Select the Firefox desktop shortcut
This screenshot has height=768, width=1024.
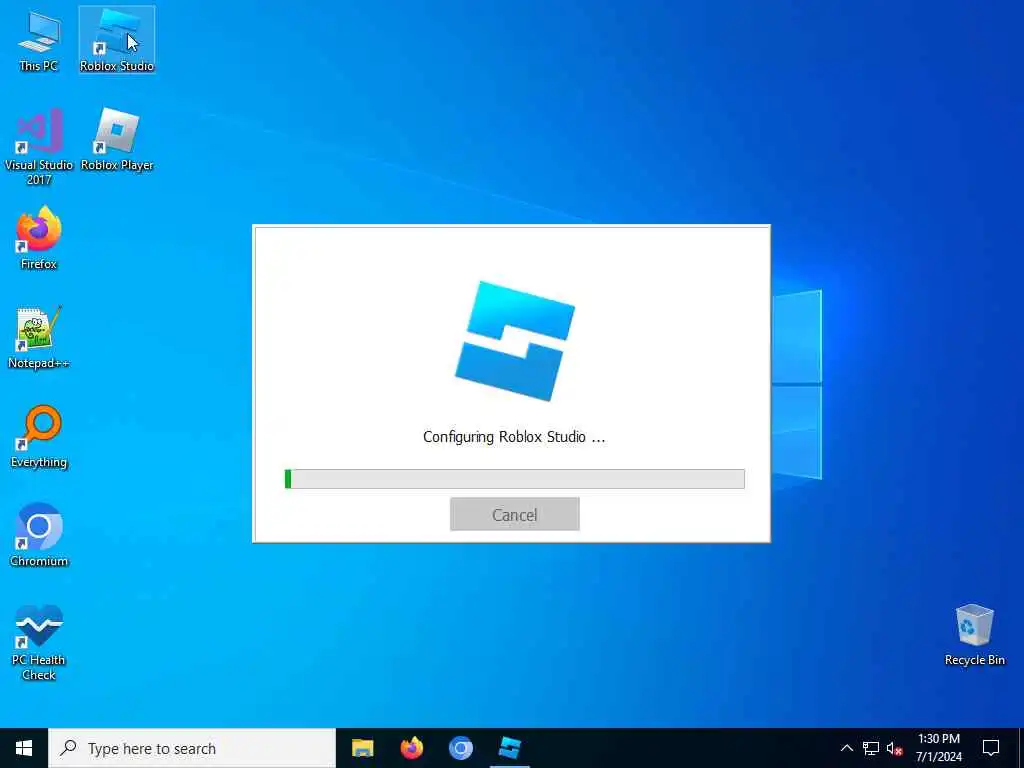[x=39, y=238]
